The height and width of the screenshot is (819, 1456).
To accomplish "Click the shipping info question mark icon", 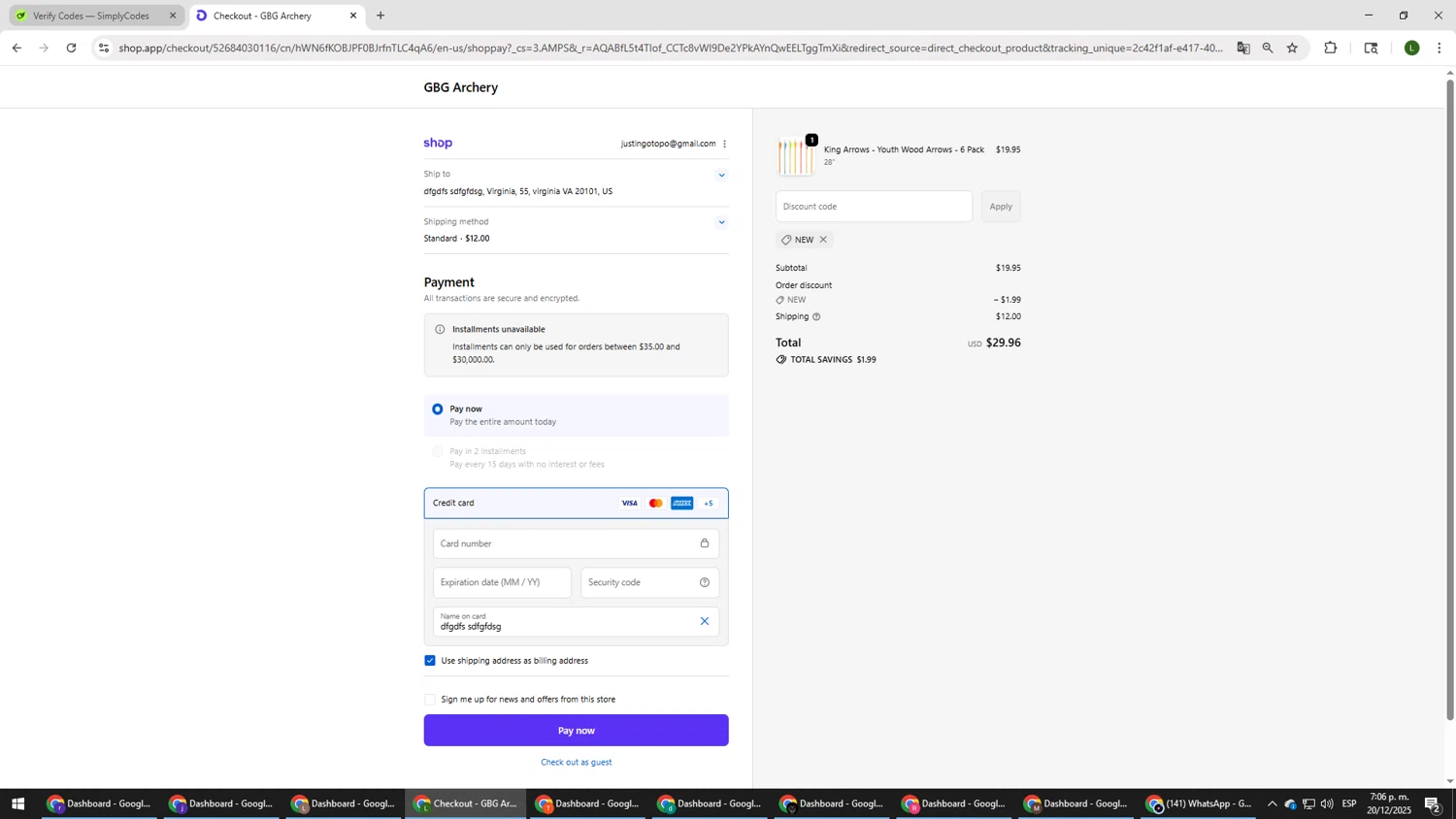I will 816,317.
